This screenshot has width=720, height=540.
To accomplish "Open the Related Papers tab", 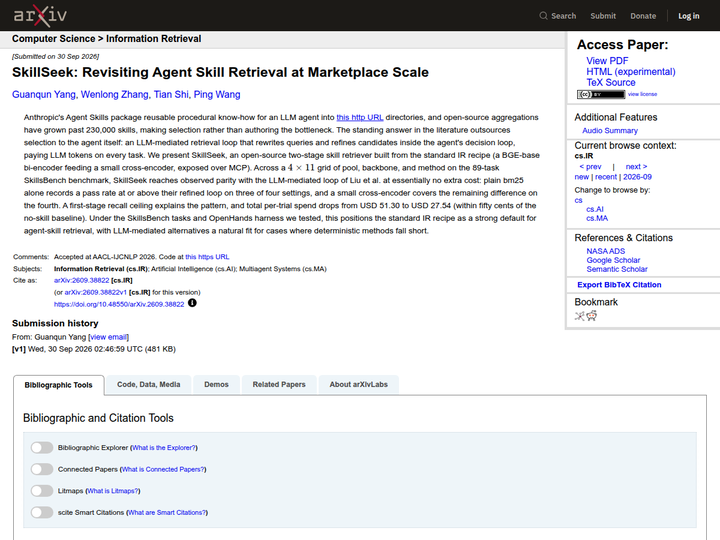I will [x=279, y=384].
